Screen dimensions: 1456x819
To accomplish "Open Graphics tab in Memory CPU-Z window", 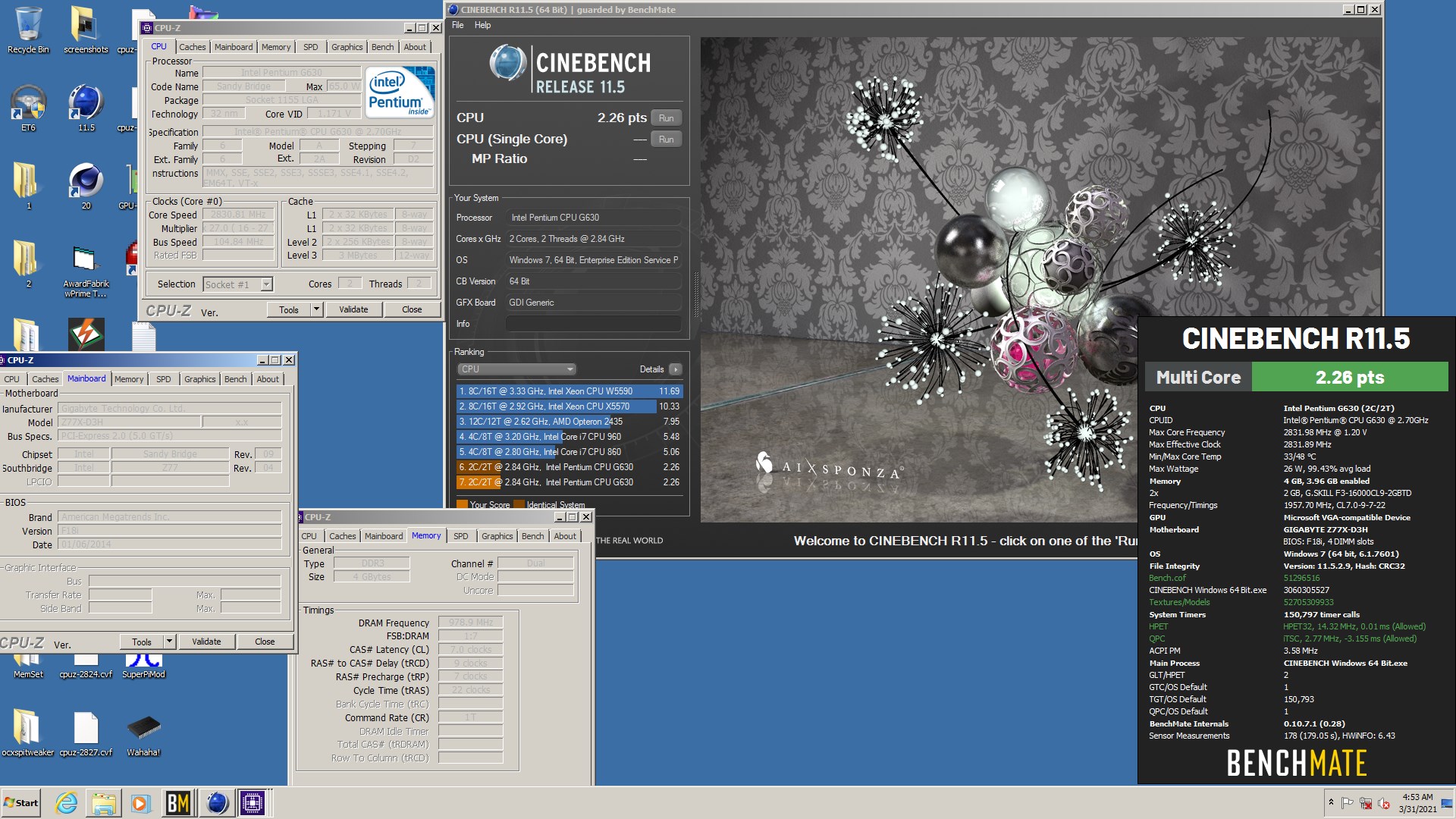I will [x=497, y=536].
